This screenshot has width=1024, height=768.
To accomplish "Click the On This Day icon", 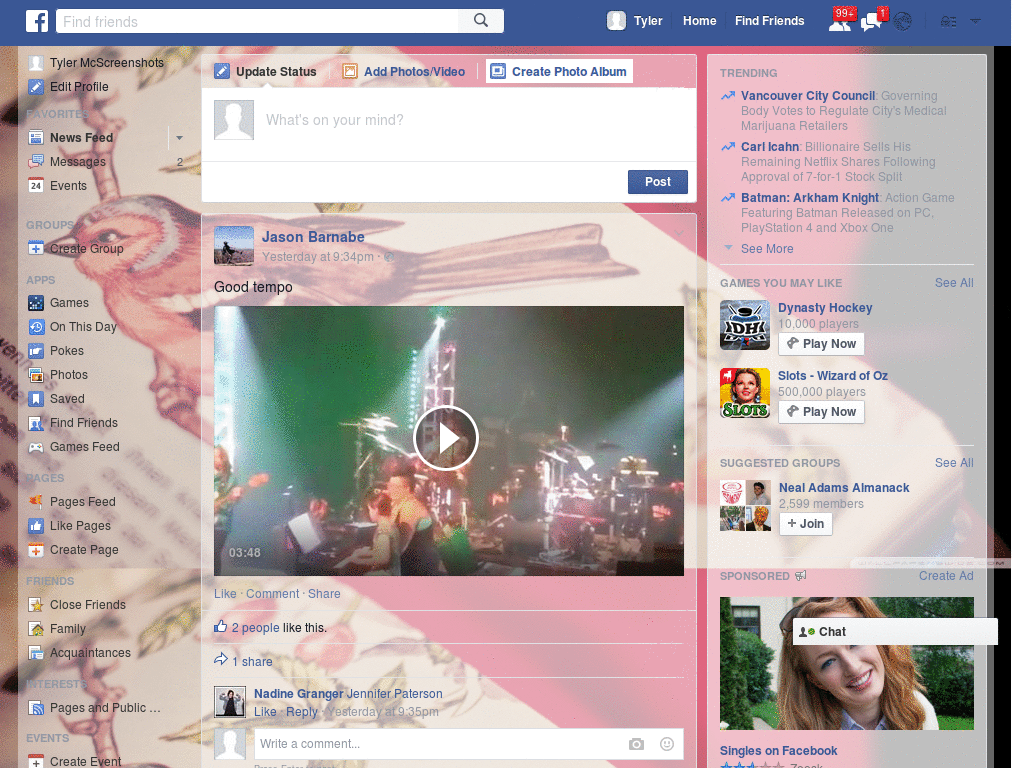I will pyautogui.click(x=36, y=327).
